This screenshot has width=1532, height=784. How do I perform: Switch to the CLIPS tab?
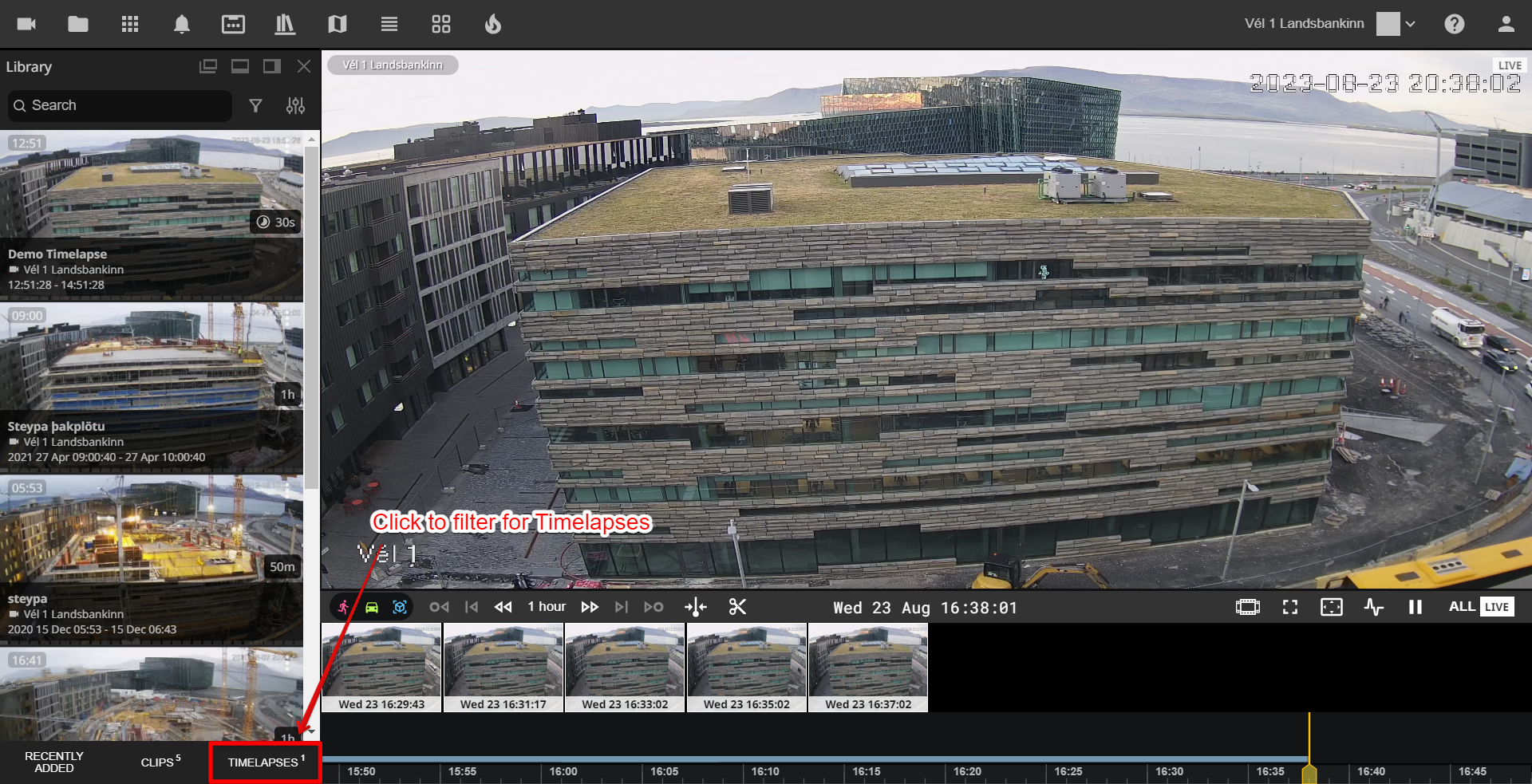point(160,762)
